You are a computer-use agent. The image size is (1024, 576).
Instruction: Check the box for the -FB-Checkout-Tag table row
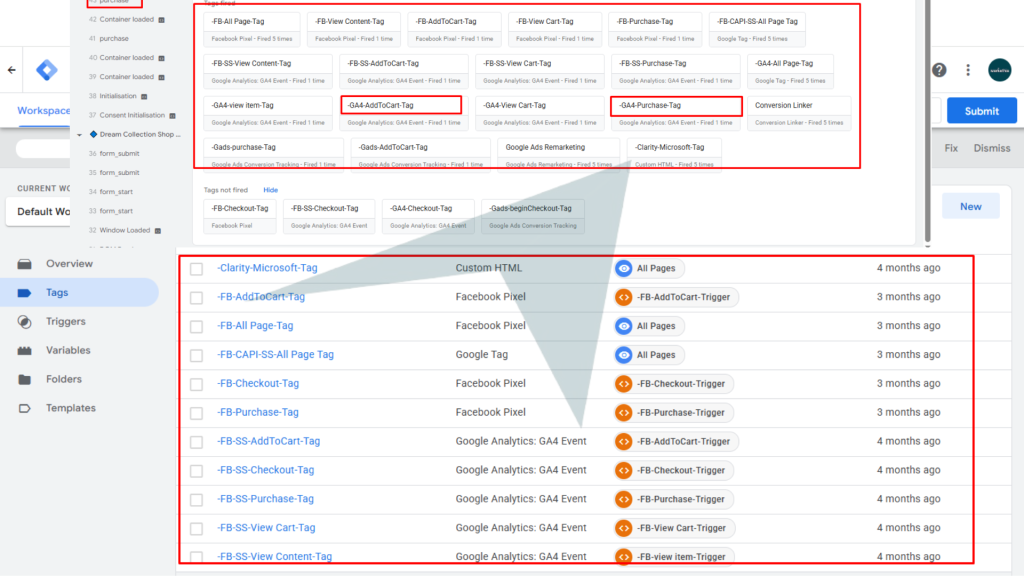point(197,384)
